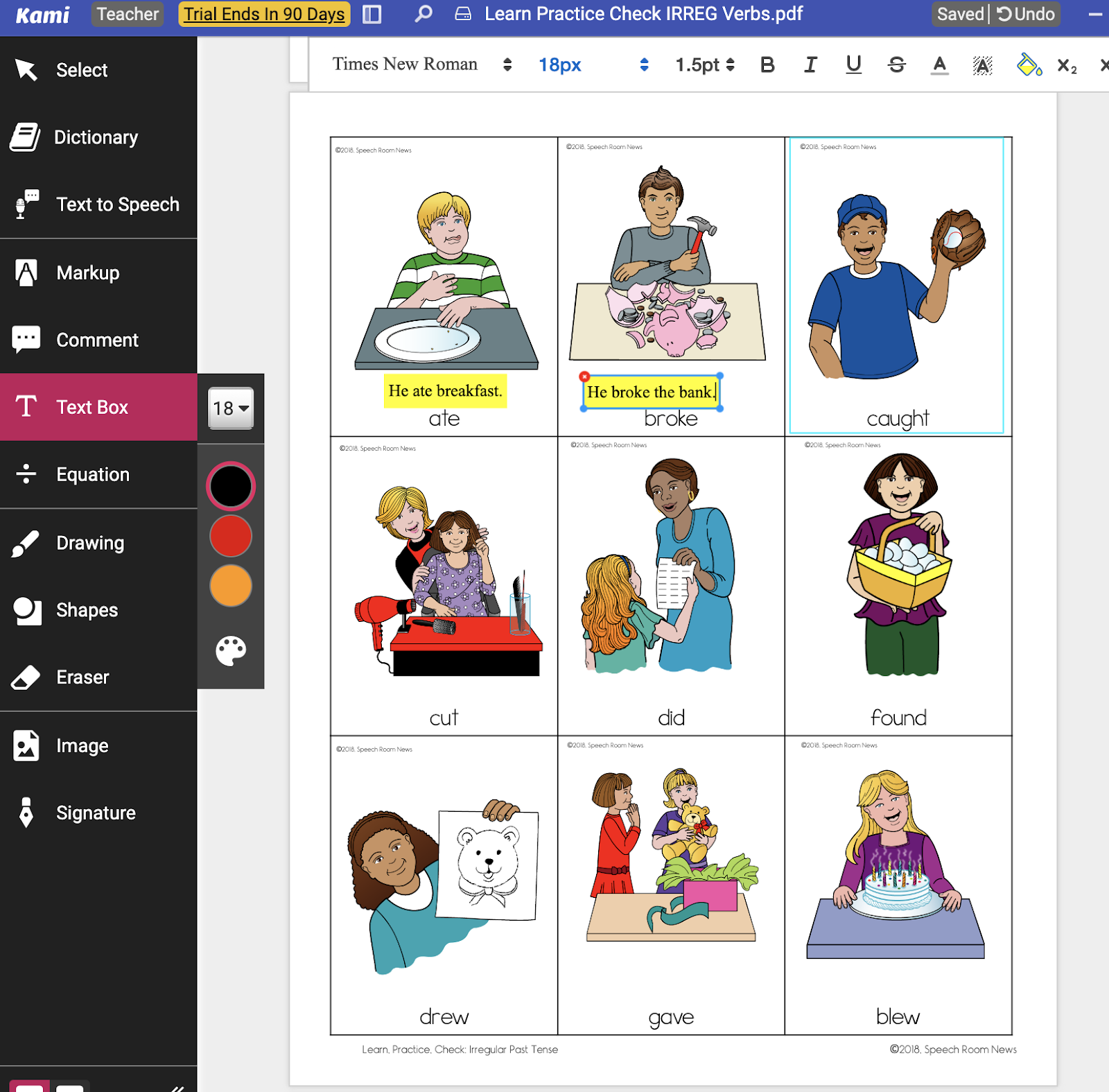Screen dimensions: 1109x1092
Task: Delete text box with red X handle
Action: 584,376
